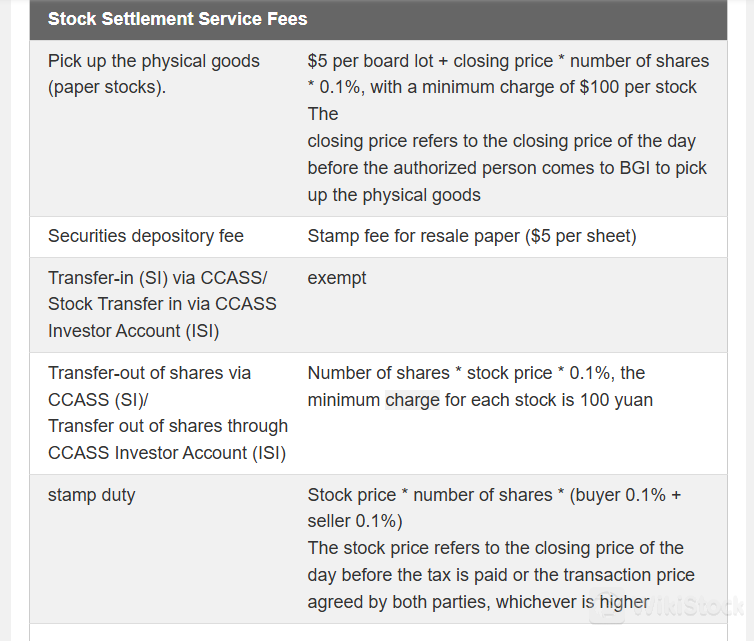Click the '$5 per board lot' fee text

[x=369, y=61]
